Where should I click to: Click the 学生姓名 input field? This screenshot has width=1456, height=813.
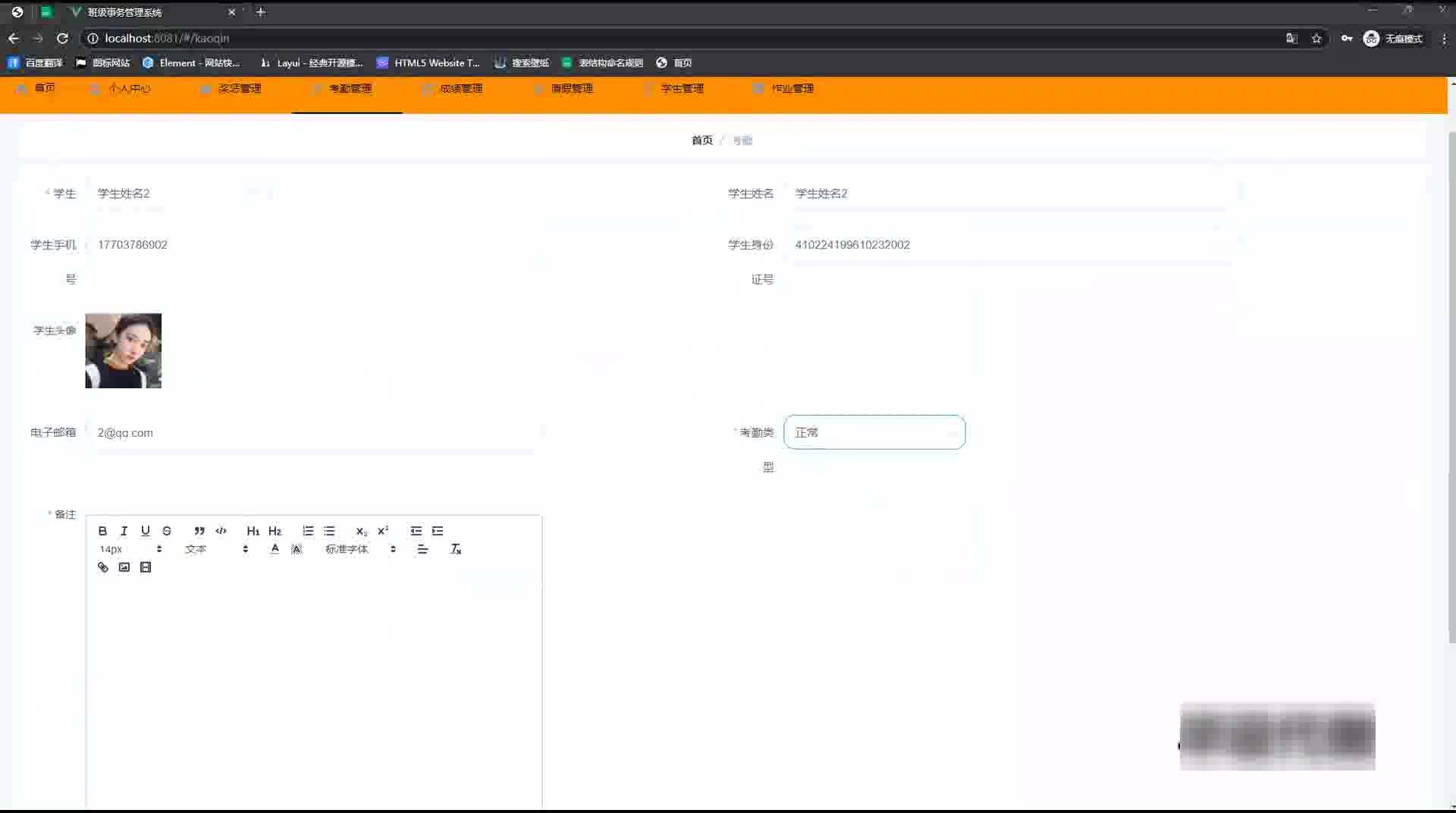[x=1011, y=193]
